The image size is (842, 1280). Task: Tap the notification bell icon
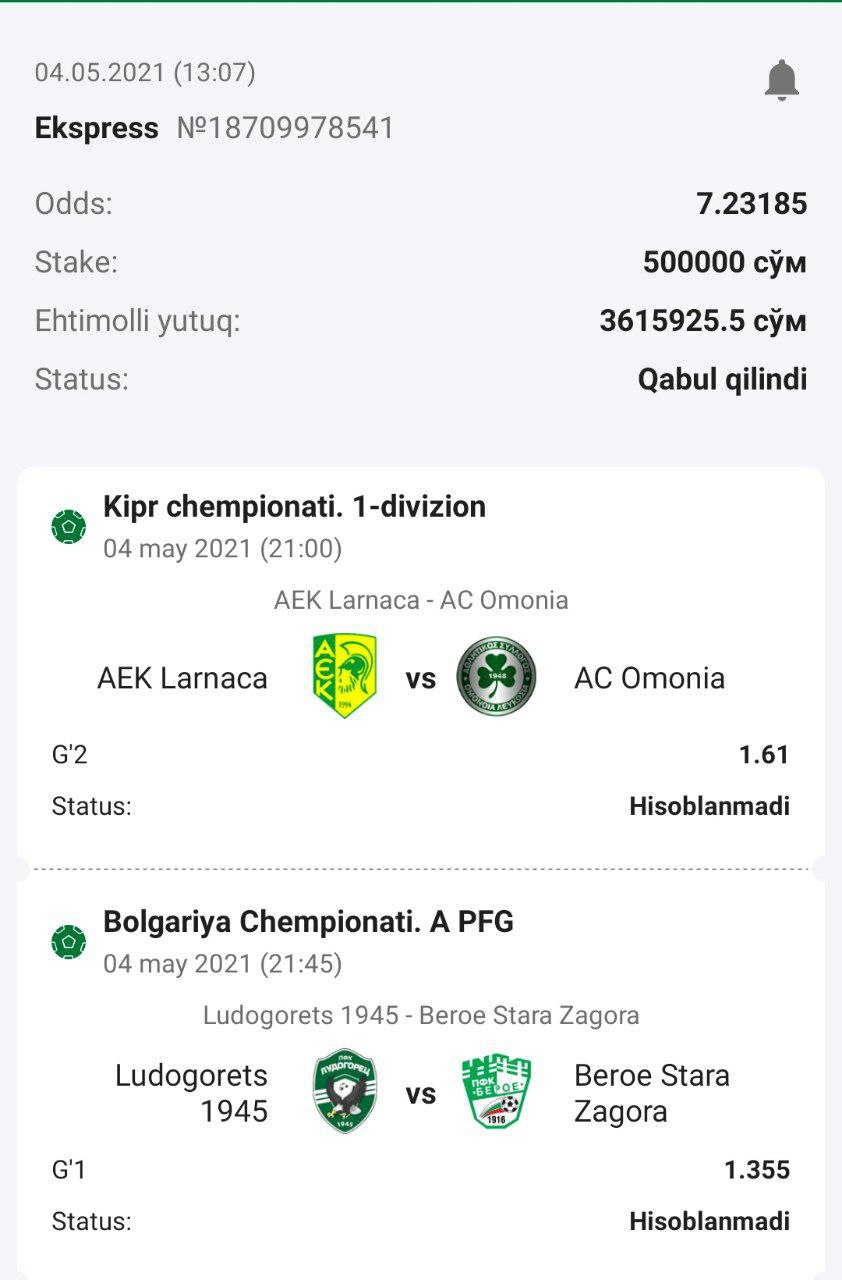coord(781,80)
